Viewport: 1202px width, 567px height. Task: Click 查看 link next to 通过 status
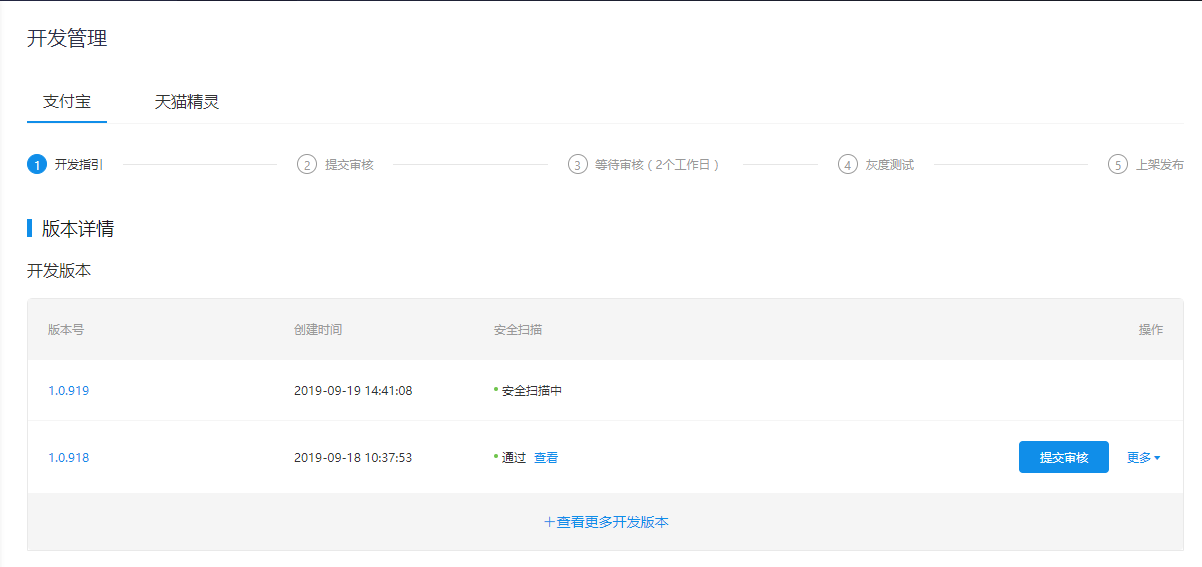coord(546,458)
